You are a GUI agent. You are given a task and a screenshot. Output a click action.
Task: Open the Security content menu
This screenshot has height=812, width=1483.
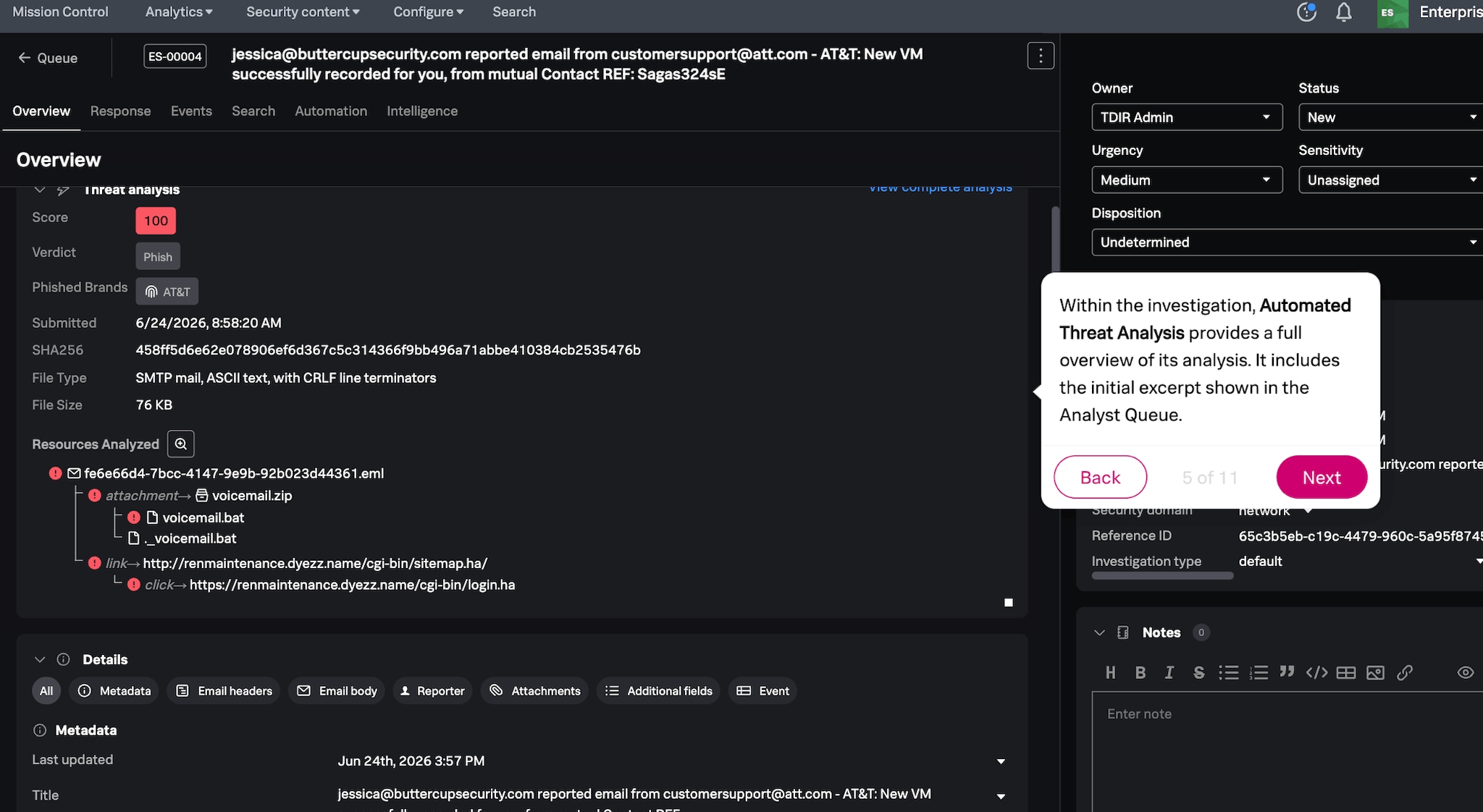[303, 12]
